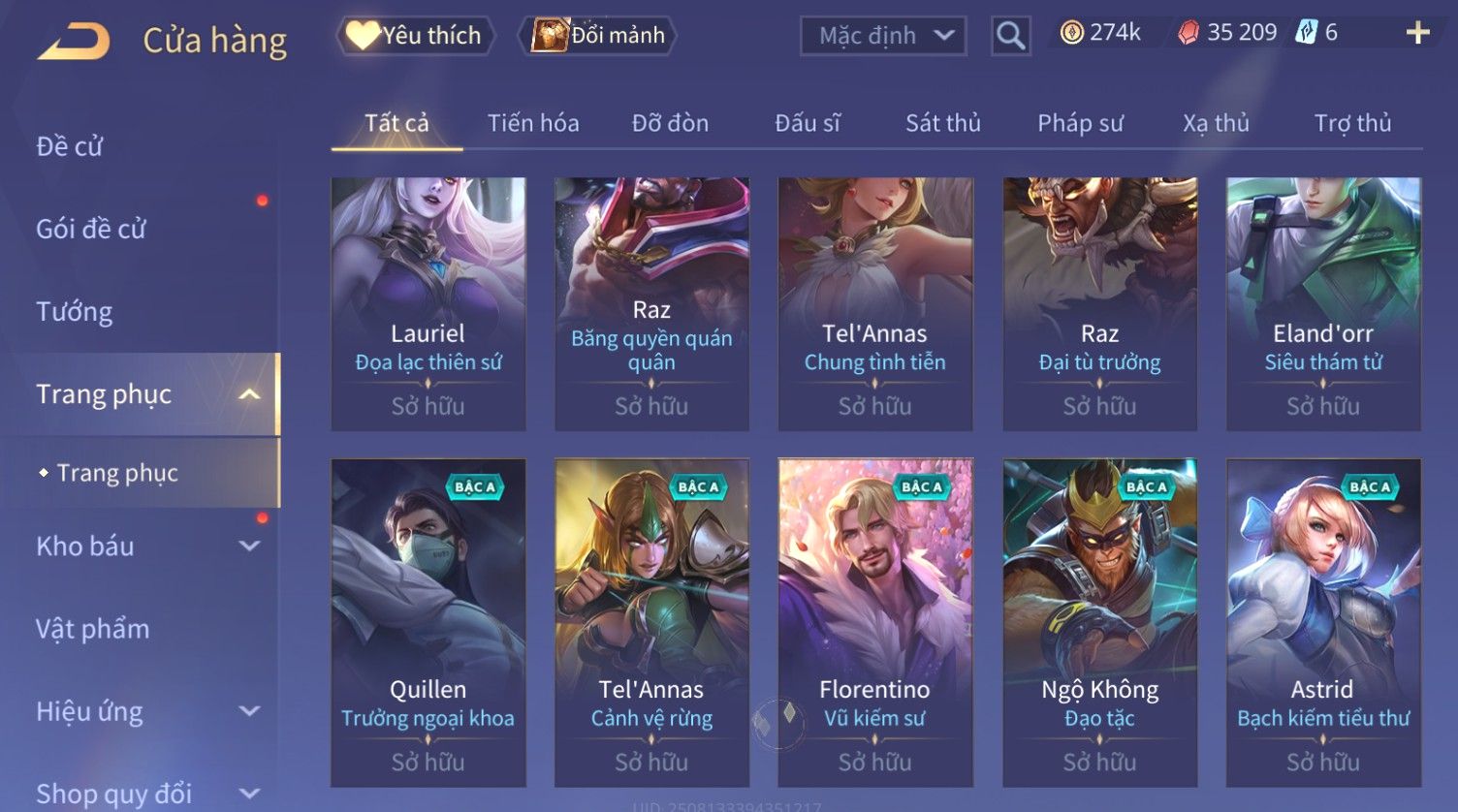Open the Tướng sidebar item
Image resolution: width=1458 pixels, height=812 pixels.
[x=75, y=312]
